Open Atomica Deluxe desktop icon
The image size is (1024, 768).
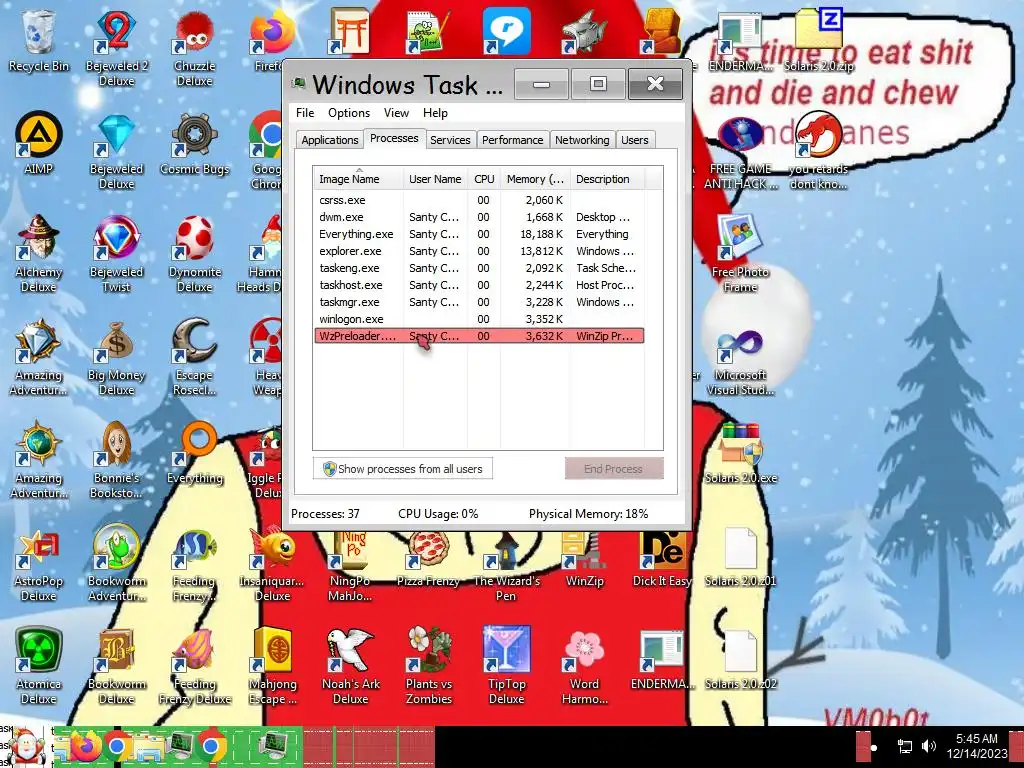coord(39,667)
